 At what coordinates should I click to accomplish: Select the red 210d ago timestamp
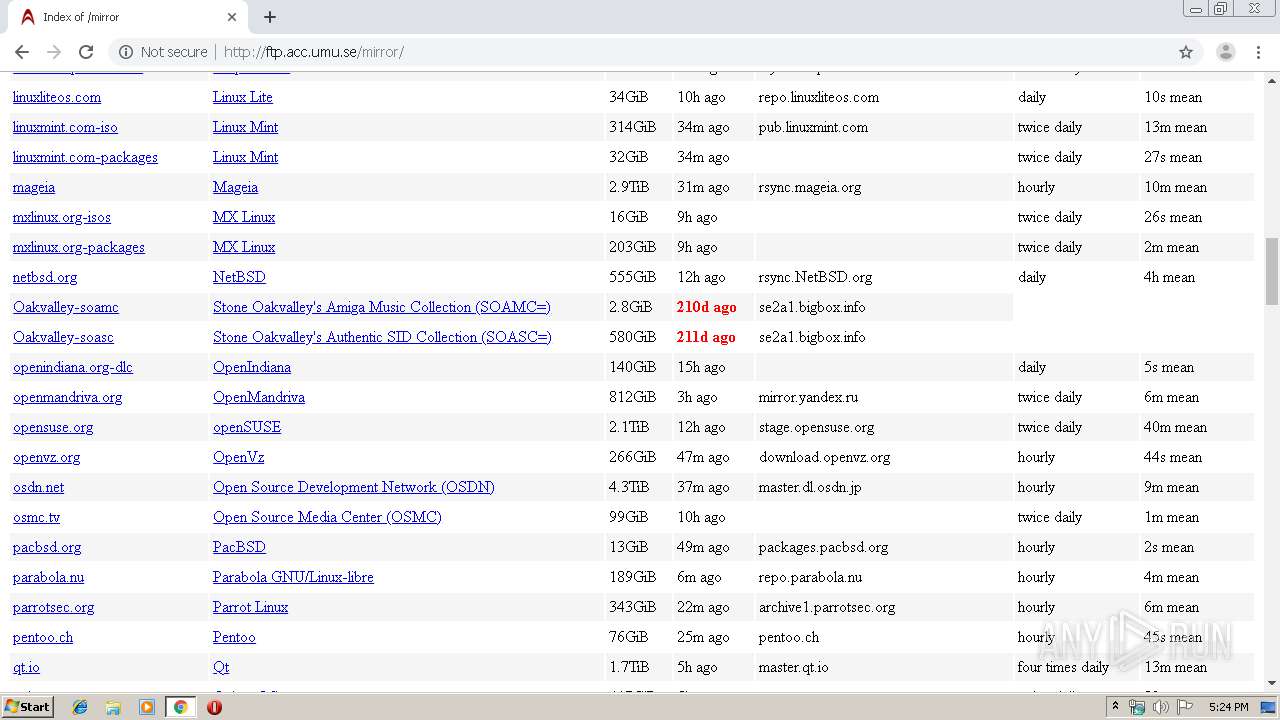(x=706, y=307)
